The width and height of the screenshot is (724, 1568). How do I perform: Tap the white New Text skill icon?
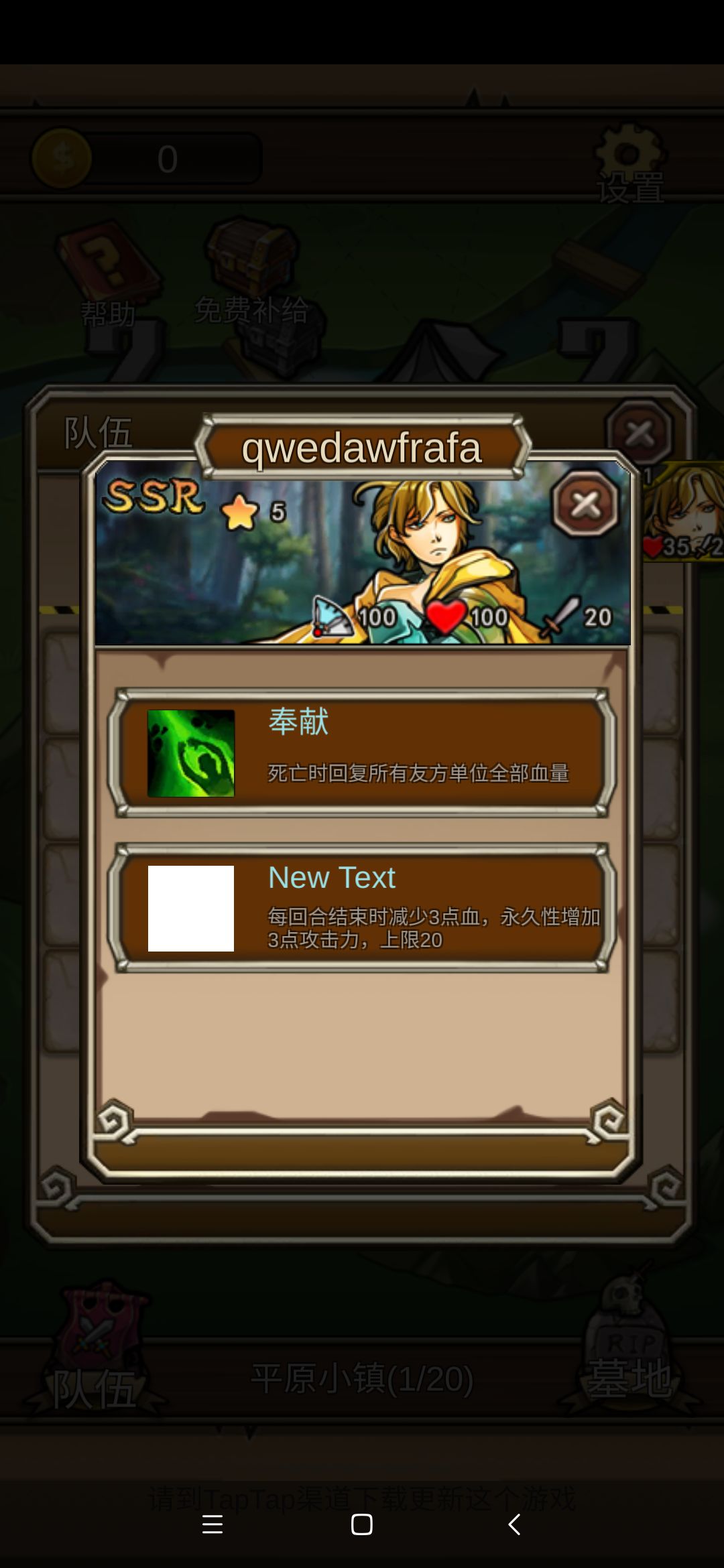pos(191,908)
